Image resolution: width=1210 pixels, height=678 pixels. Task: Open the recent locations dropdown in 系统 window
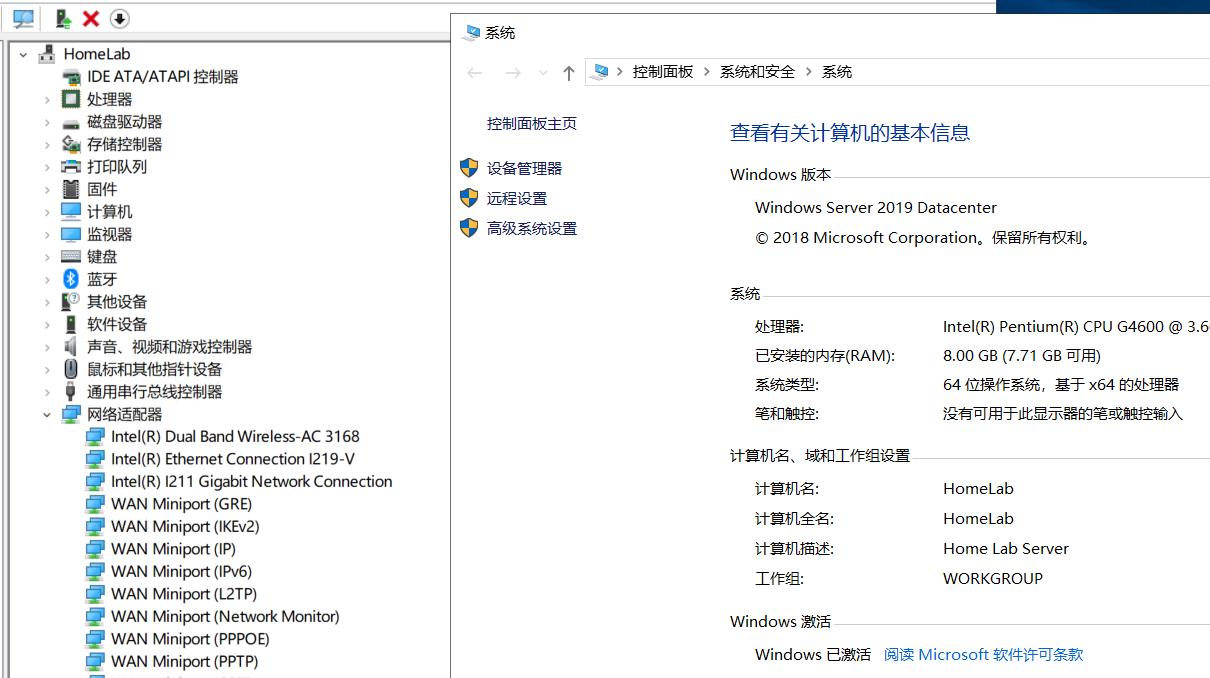[x=543, y=72]
